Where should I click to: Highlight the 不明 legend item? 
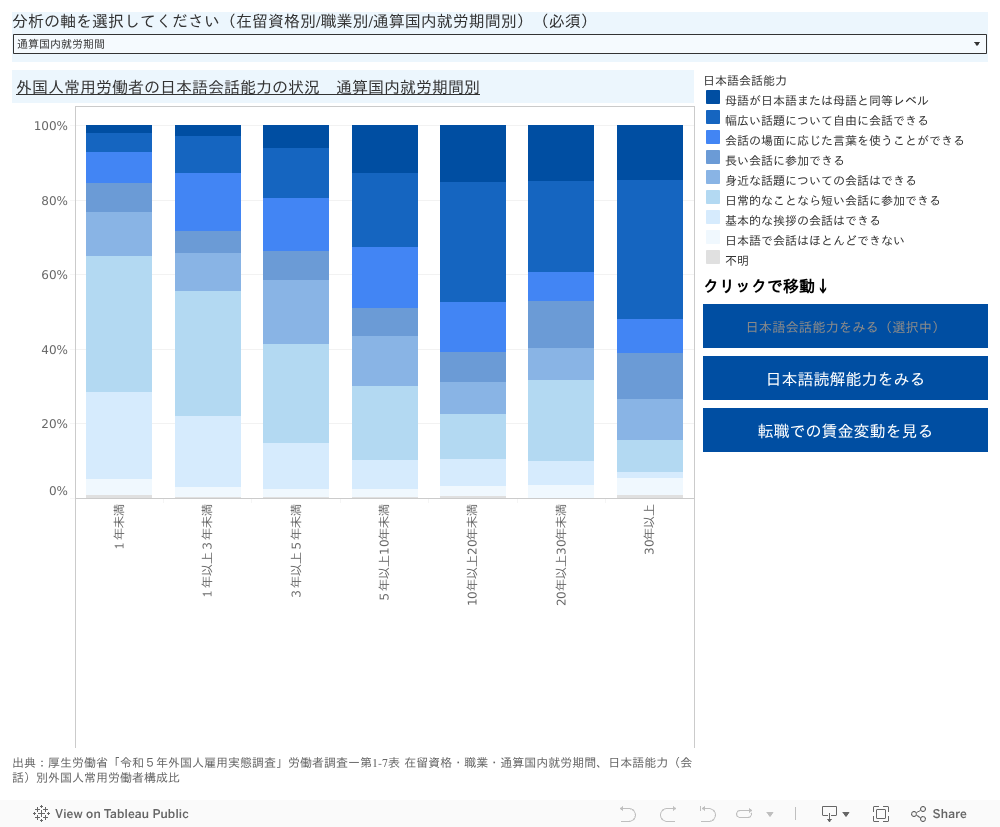737,259
